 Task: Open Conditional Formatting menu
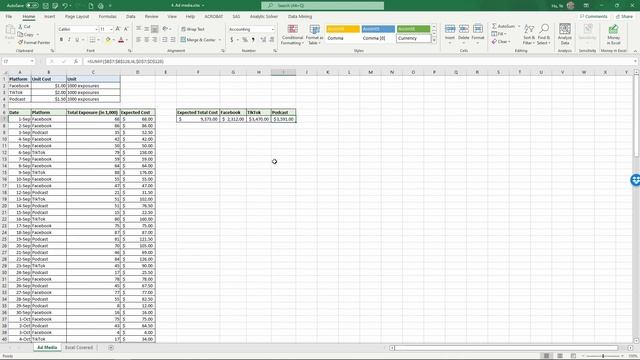point(292,34)
